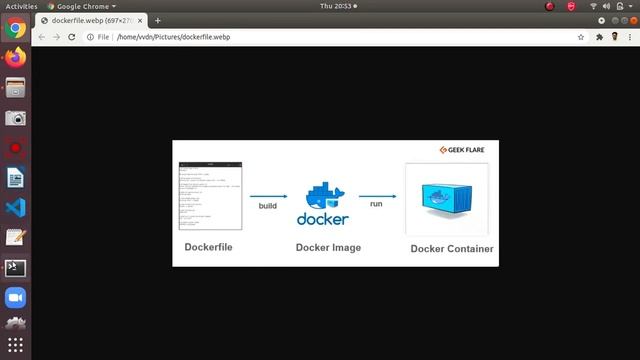Open the Chrome profile avatar
Screen dimensions: 640x360
615,37
